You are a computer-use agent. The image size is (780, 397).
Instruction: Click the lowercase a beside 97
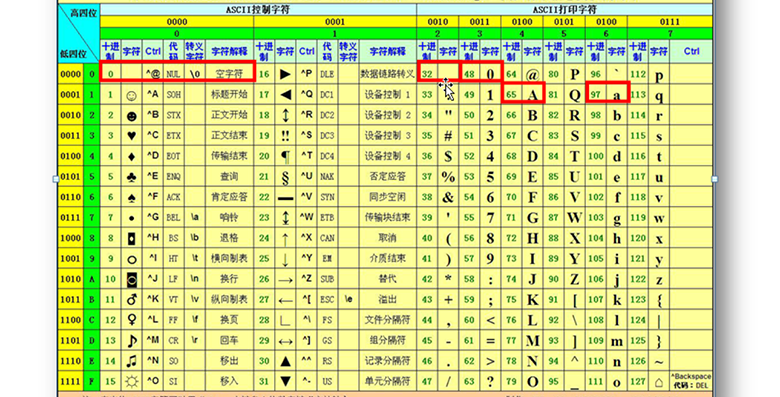[x=617, y=95]
